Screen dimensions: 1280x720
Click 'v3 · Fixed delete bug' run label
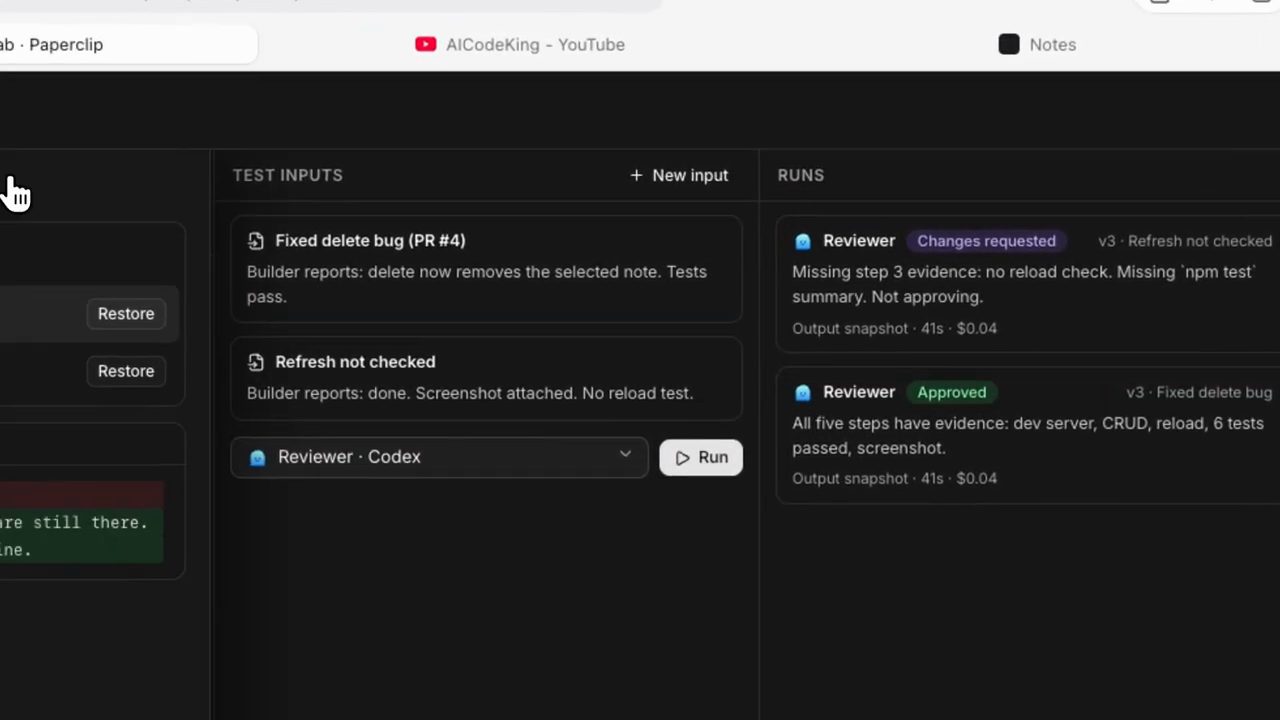(1199, 392)
